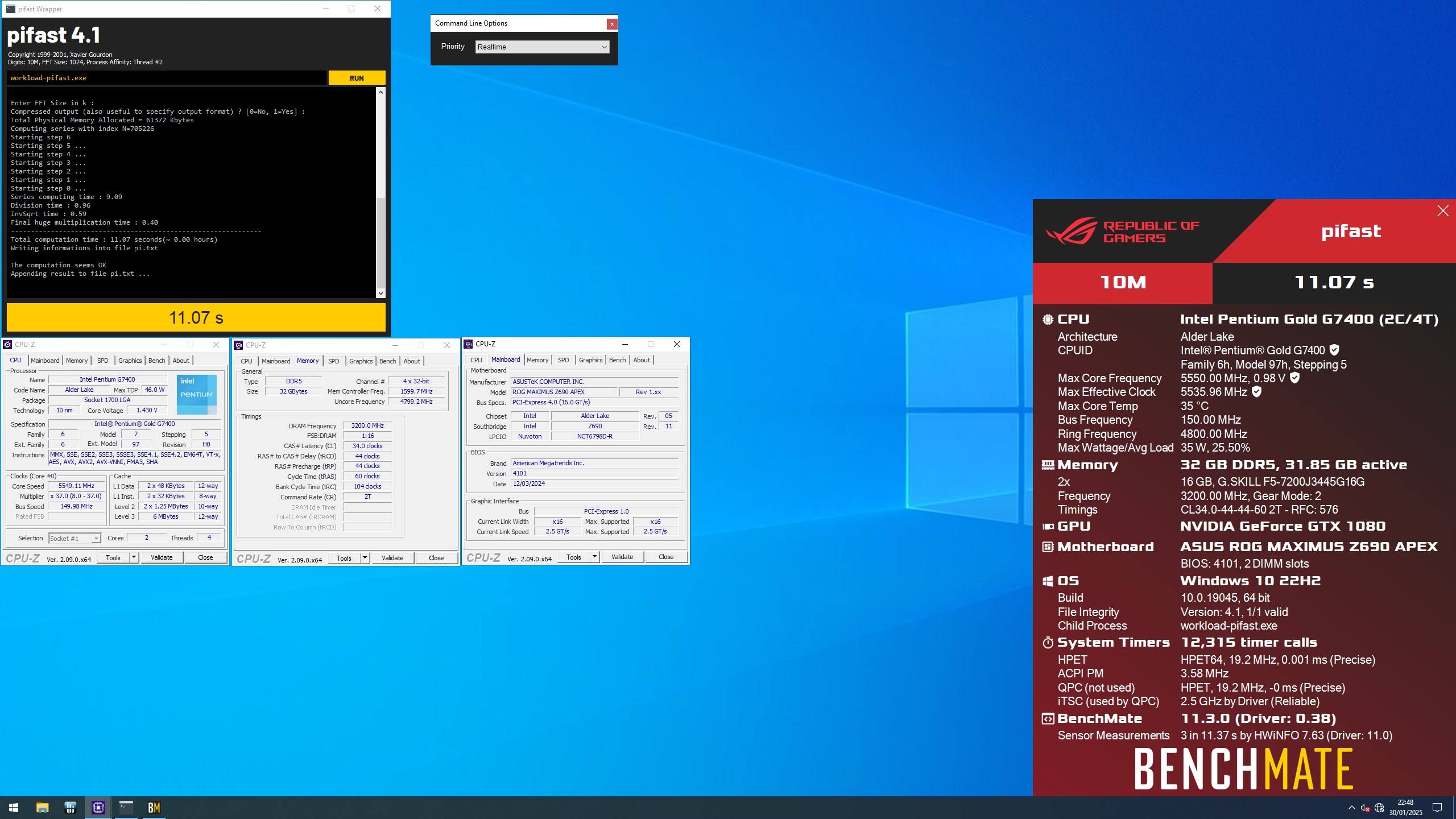Open the pifast console taskbar icon
Image resolution: width=1456 pixels, height=819 pixels.
pyautogui.click(x=126, y=808)
